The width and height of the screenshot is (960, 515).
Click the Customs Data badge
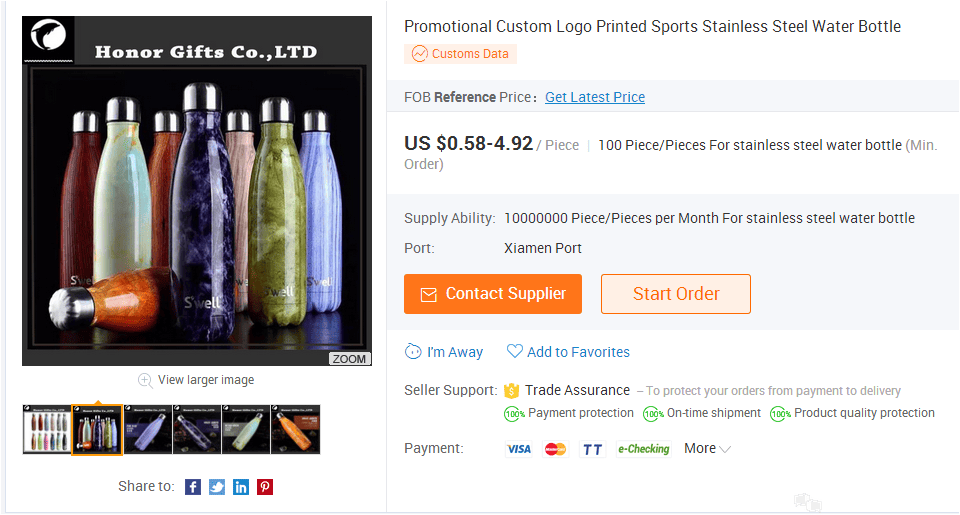[x=460, y=54]
